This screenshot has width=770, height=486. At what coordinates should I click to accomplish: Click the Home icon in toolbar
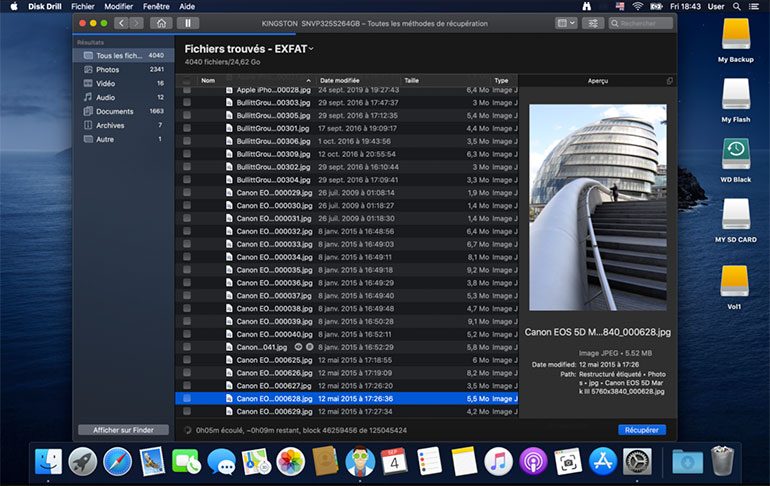pos(162,22)
